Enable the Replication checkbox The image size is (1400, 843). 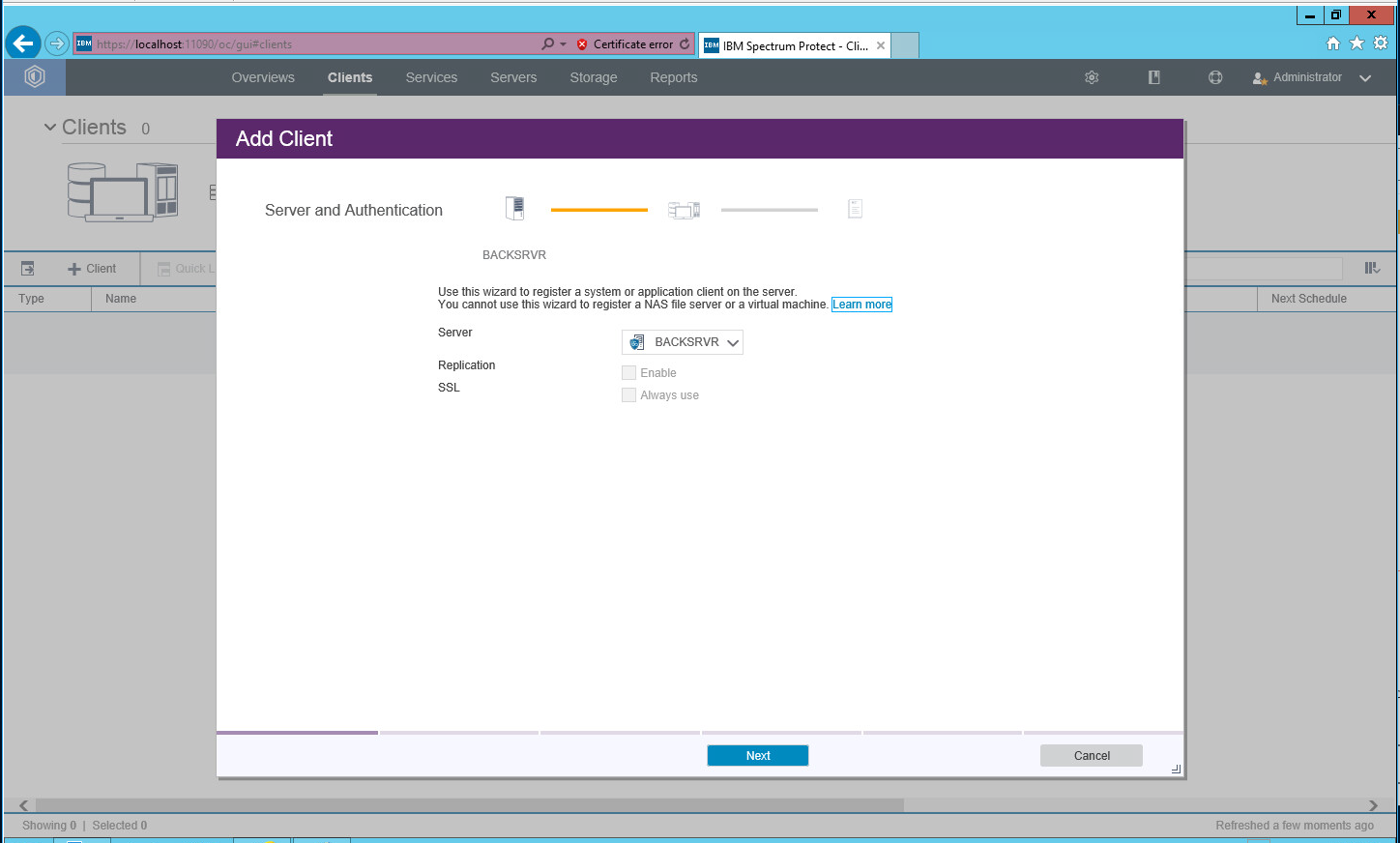pos(629,373)
